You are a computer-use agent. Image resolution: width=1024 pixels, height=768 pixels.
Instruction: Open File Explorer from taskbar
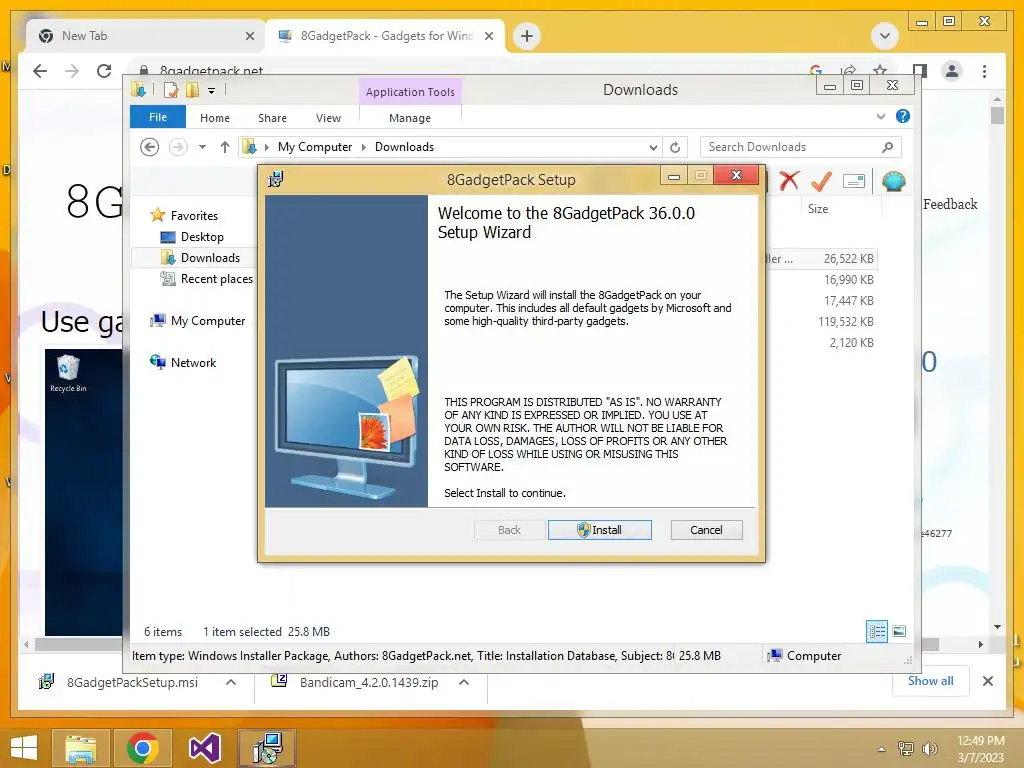point(80,748)
